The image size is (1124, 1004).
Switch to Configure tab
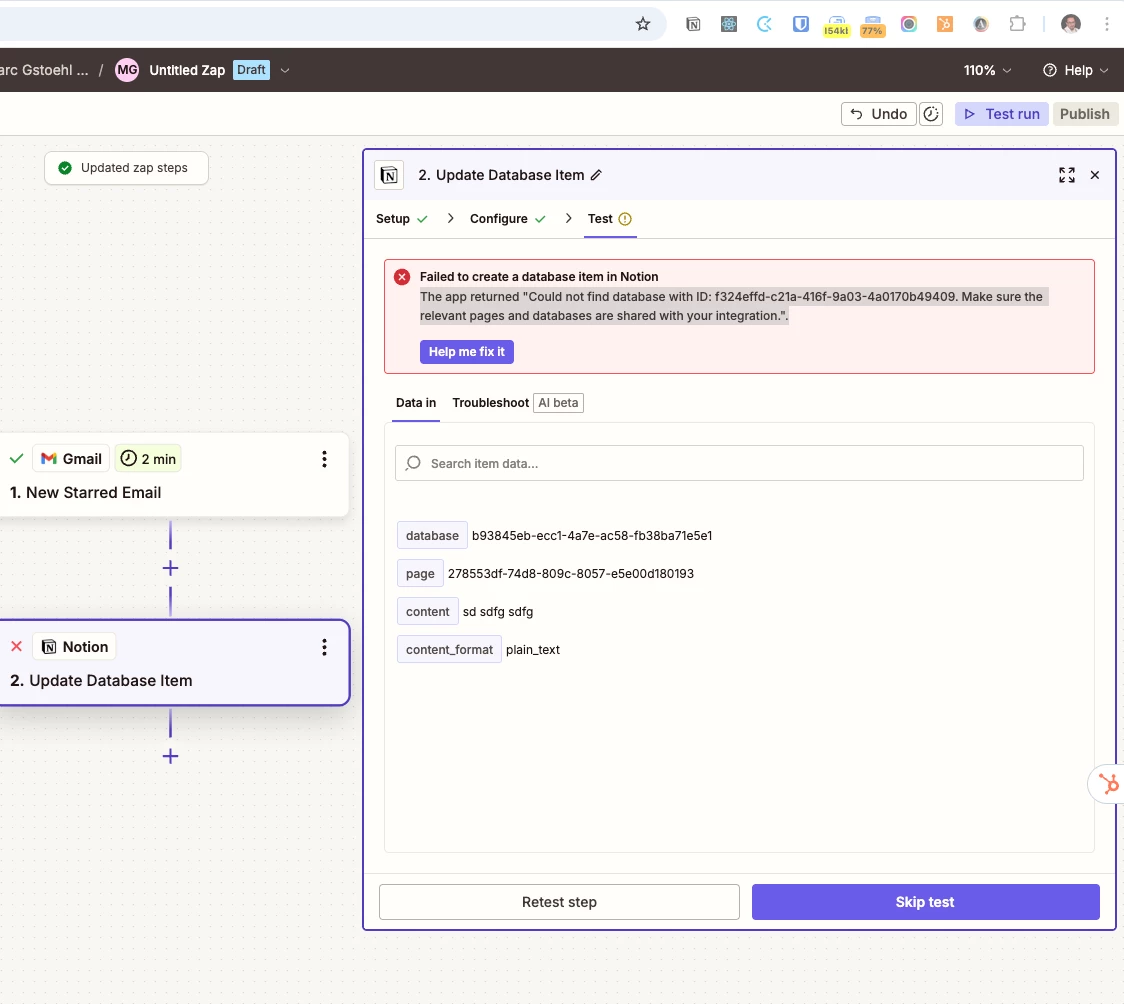[508, 219]
